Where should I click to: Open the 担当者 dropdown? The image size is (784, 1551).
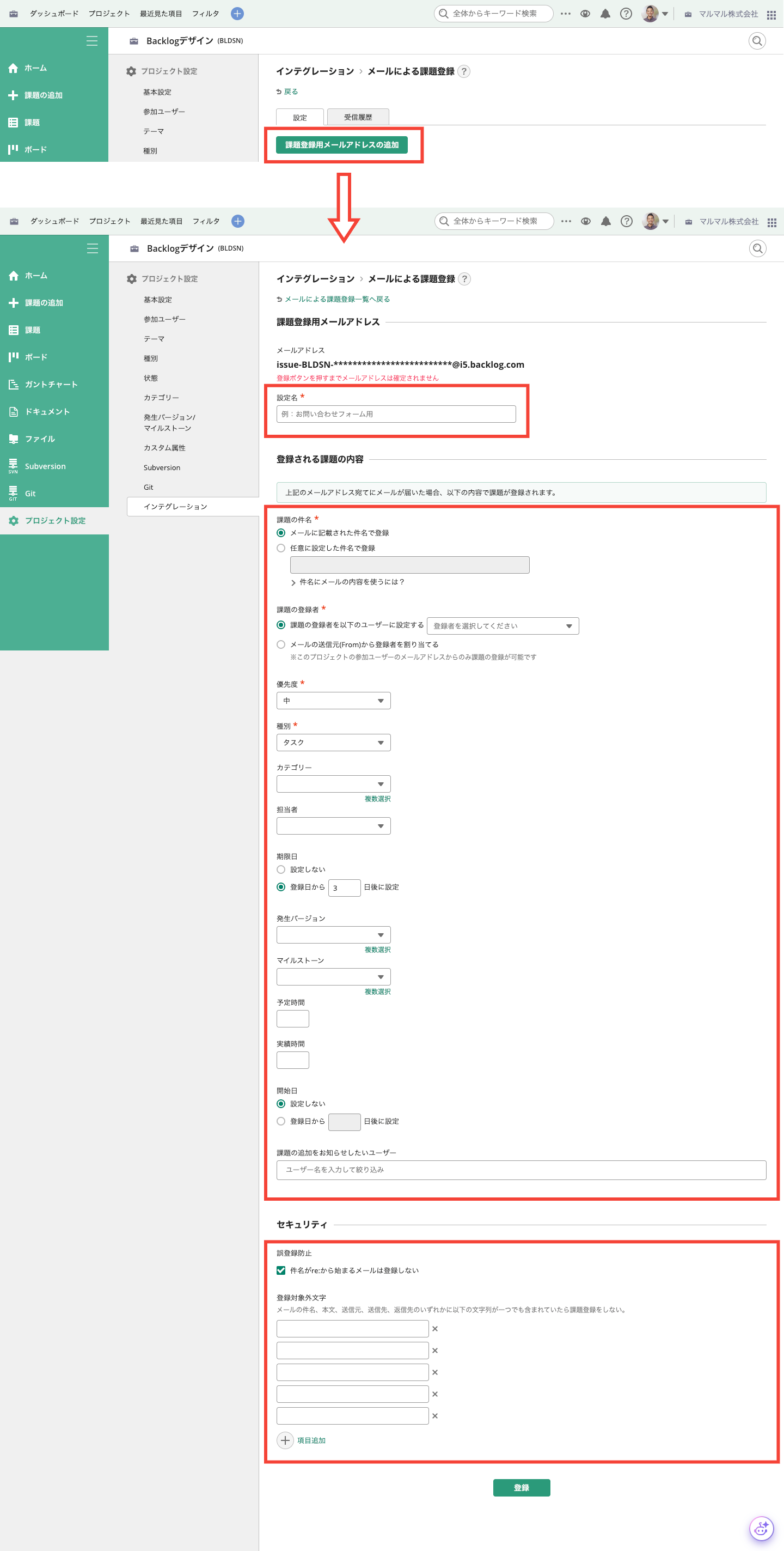334,825
